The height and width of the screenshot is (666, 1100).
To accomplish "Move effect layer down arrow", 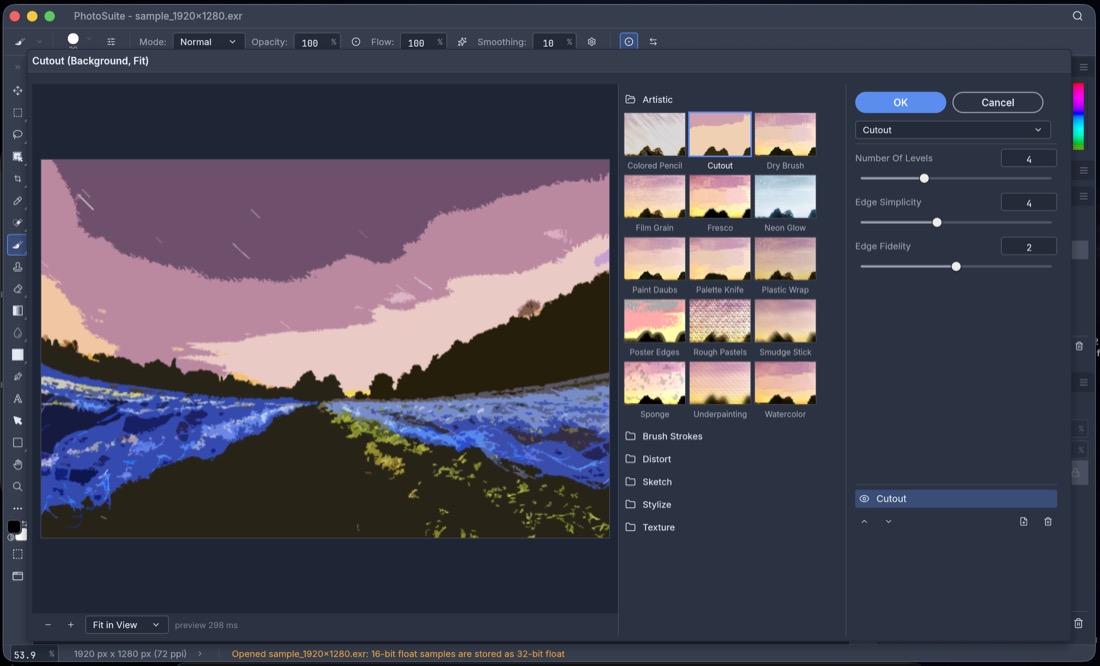I will 888,521.
